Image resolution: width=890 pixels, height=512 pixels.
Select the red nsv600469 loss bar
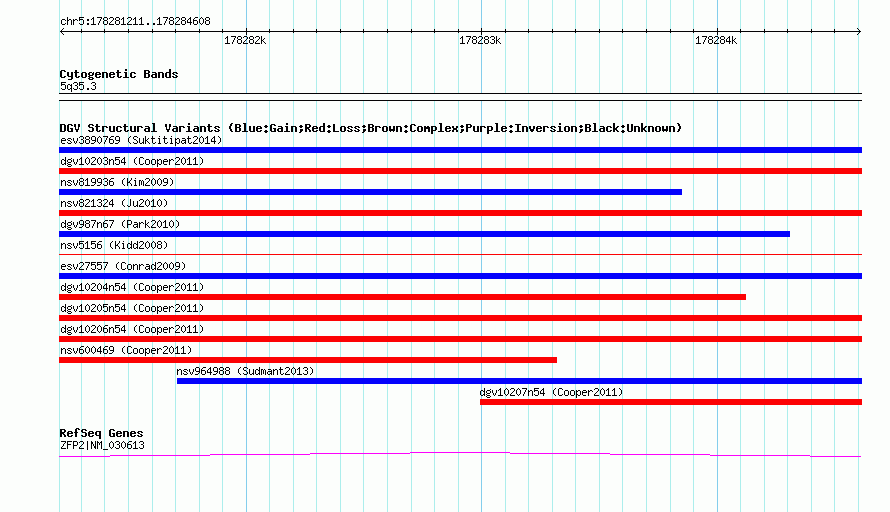[x=308, y=360]
